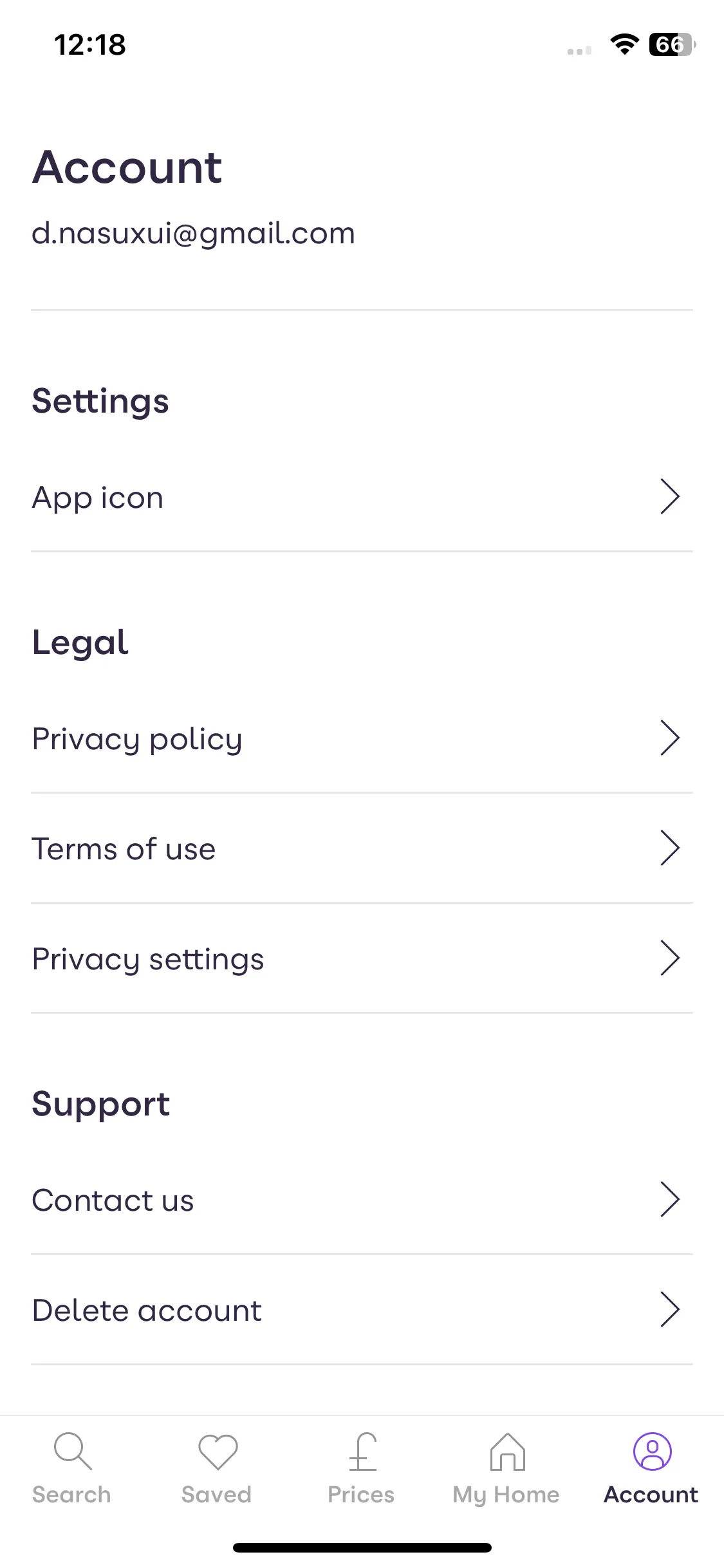Screen dimensions: 724x1568
Task: Tap the Account profile icon
Action: pyautogui.click(x=652, y=1451)
